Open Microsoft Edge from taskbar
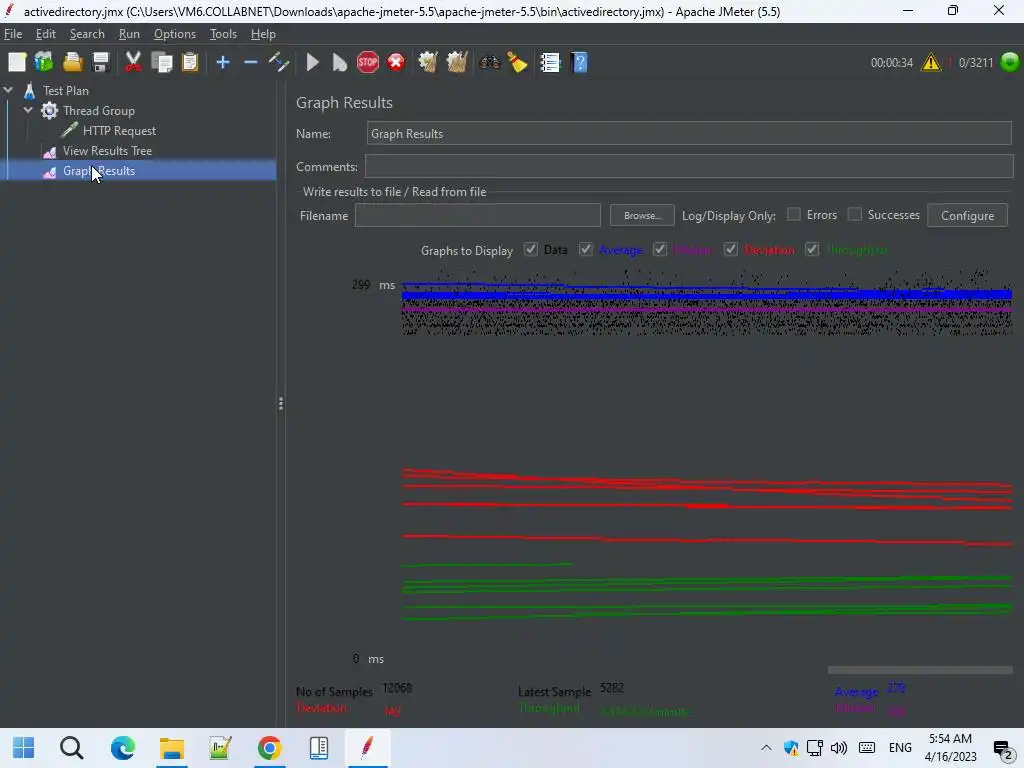1024x768 pixels. tap(122, 748)
